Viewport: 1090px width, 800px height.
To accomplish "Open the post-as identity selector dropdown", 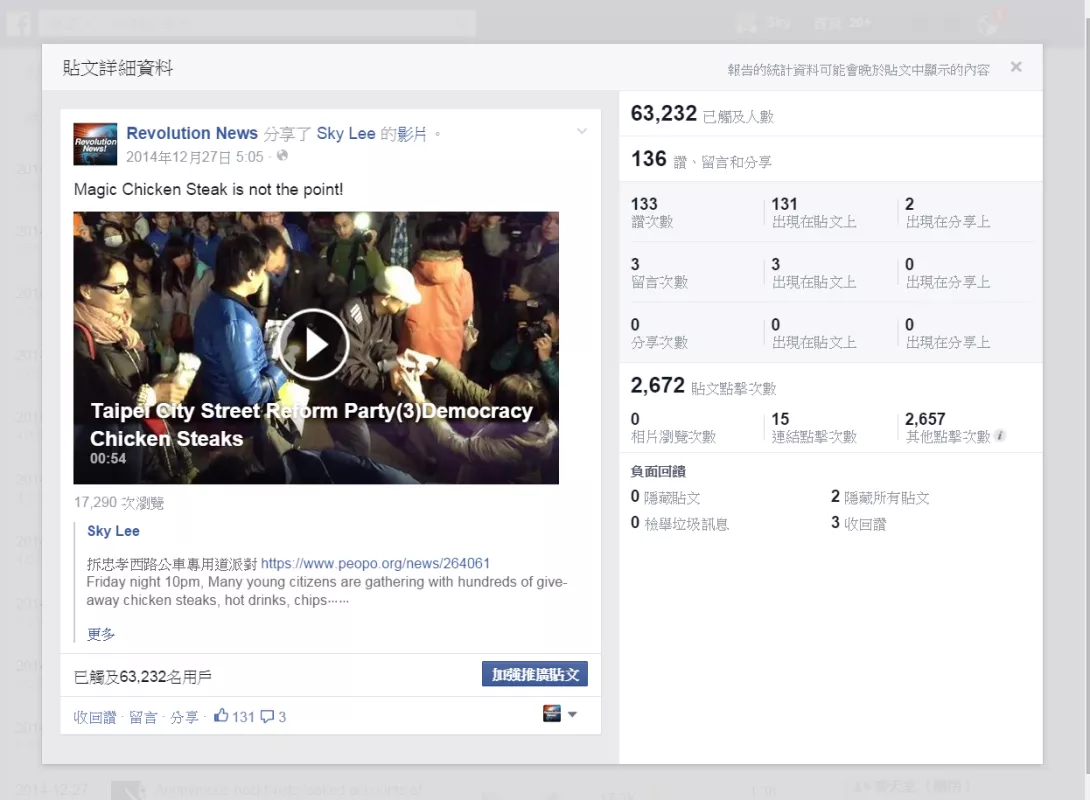I will tap(560, 714).
